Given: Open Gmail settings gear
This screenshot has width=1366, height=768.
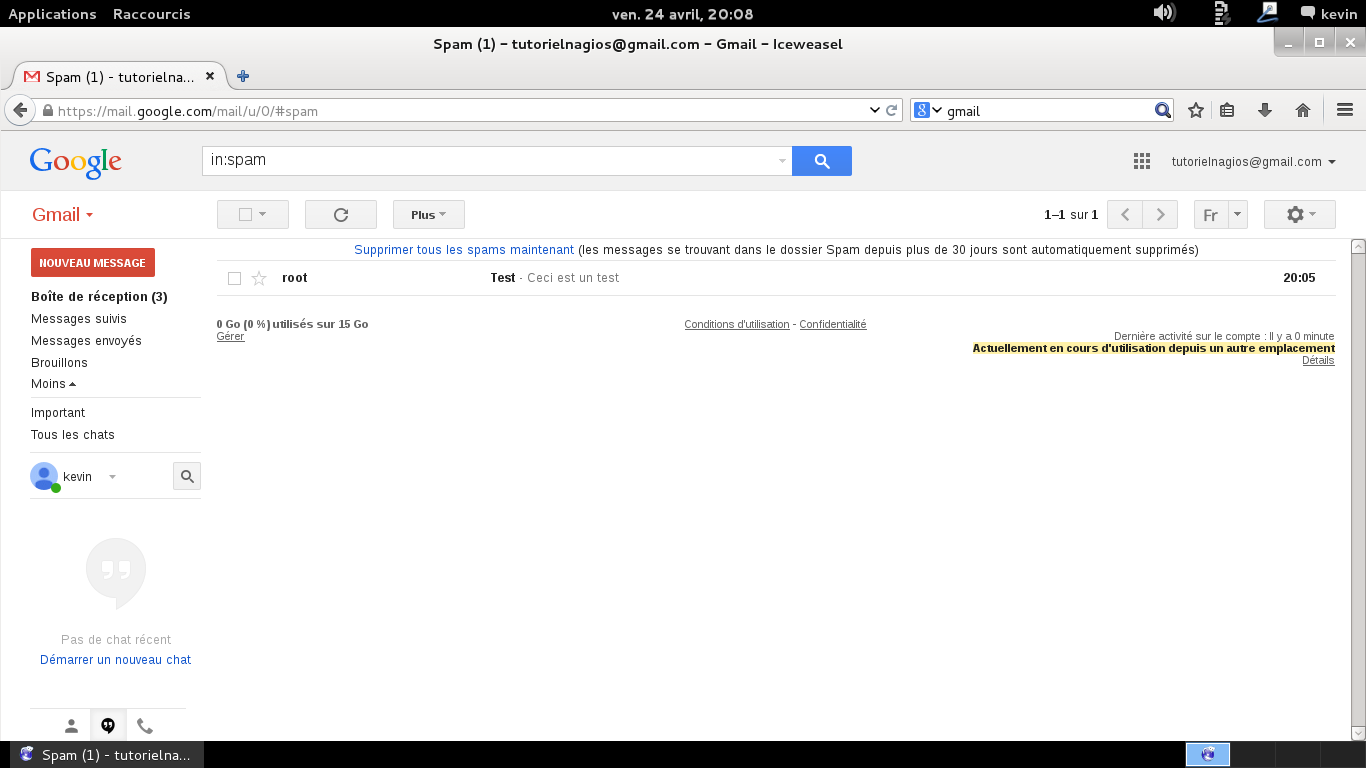Looking at the screenshot, I should click(x=1300, y=215).
